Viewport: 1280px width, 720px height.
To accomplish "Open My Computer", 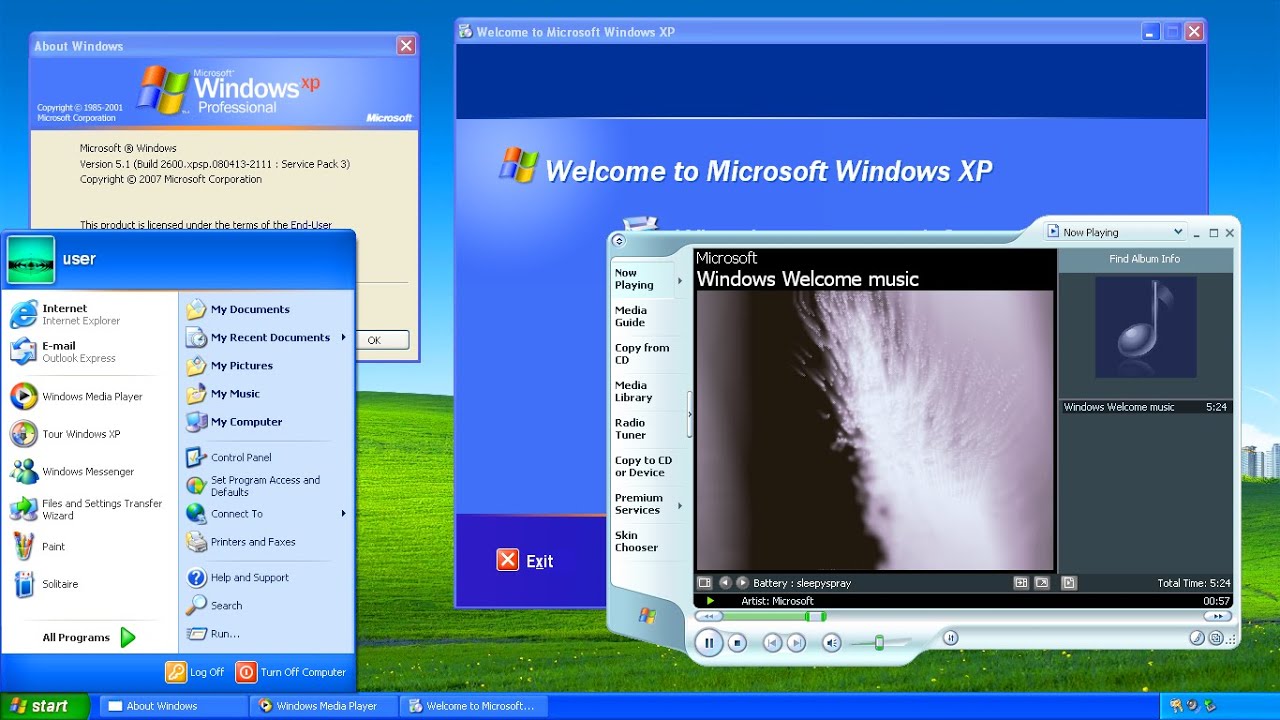I will tap(266, 421).
